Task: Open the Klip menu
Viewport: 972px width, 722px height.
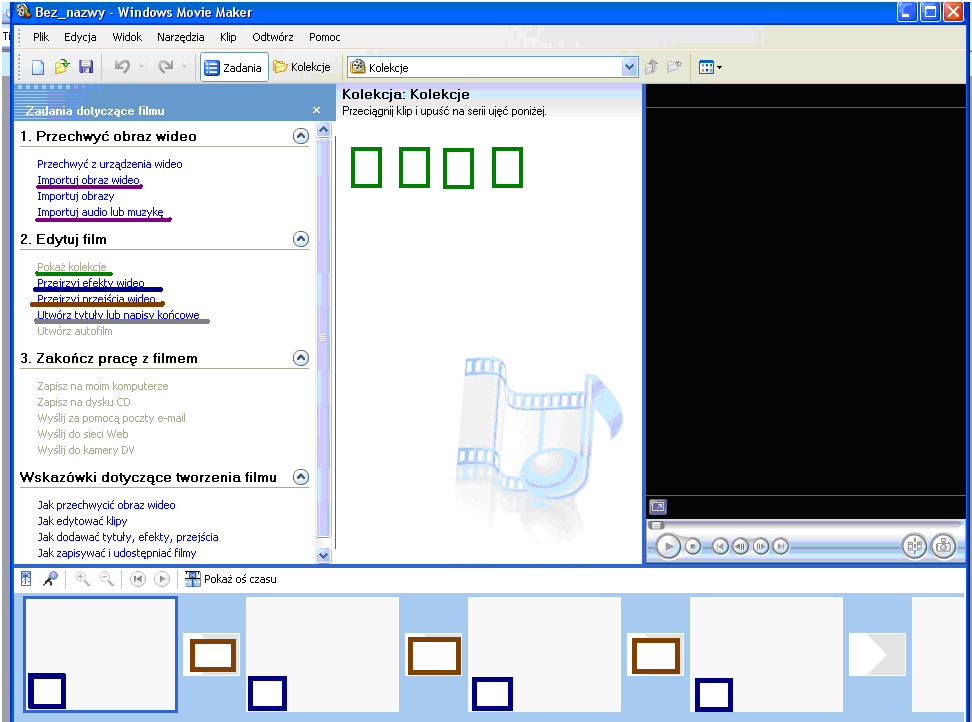Action: point(228,37)
